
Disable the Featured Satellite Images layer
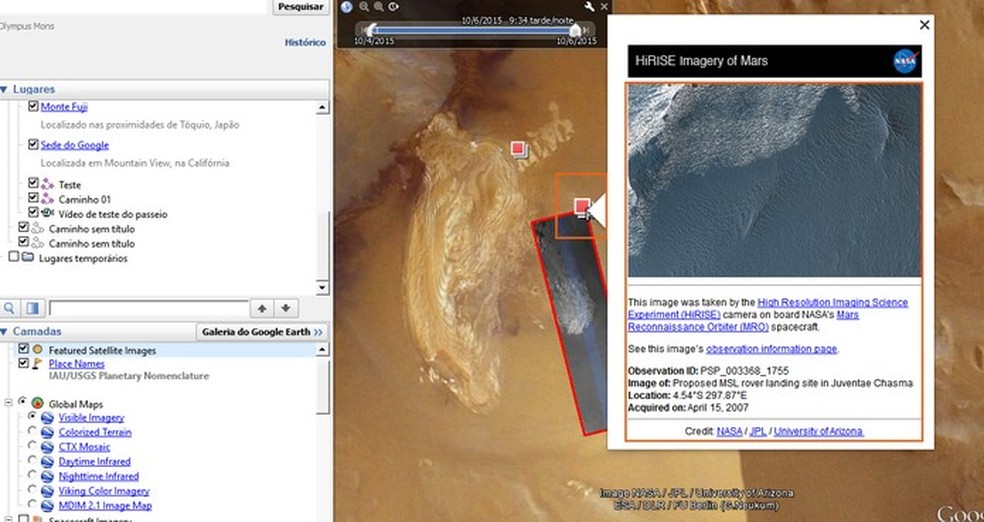[x=23, y=348]
